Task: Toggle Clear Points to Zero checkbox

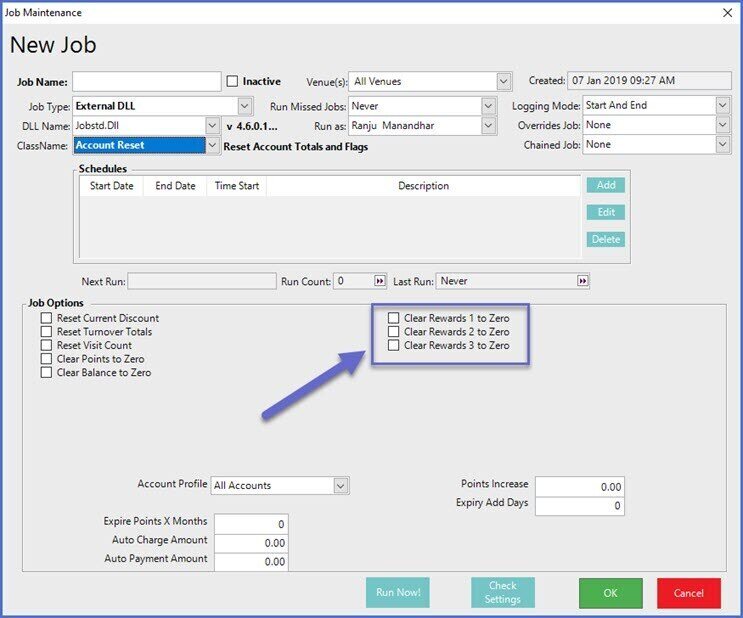Action: click(46, 359)
